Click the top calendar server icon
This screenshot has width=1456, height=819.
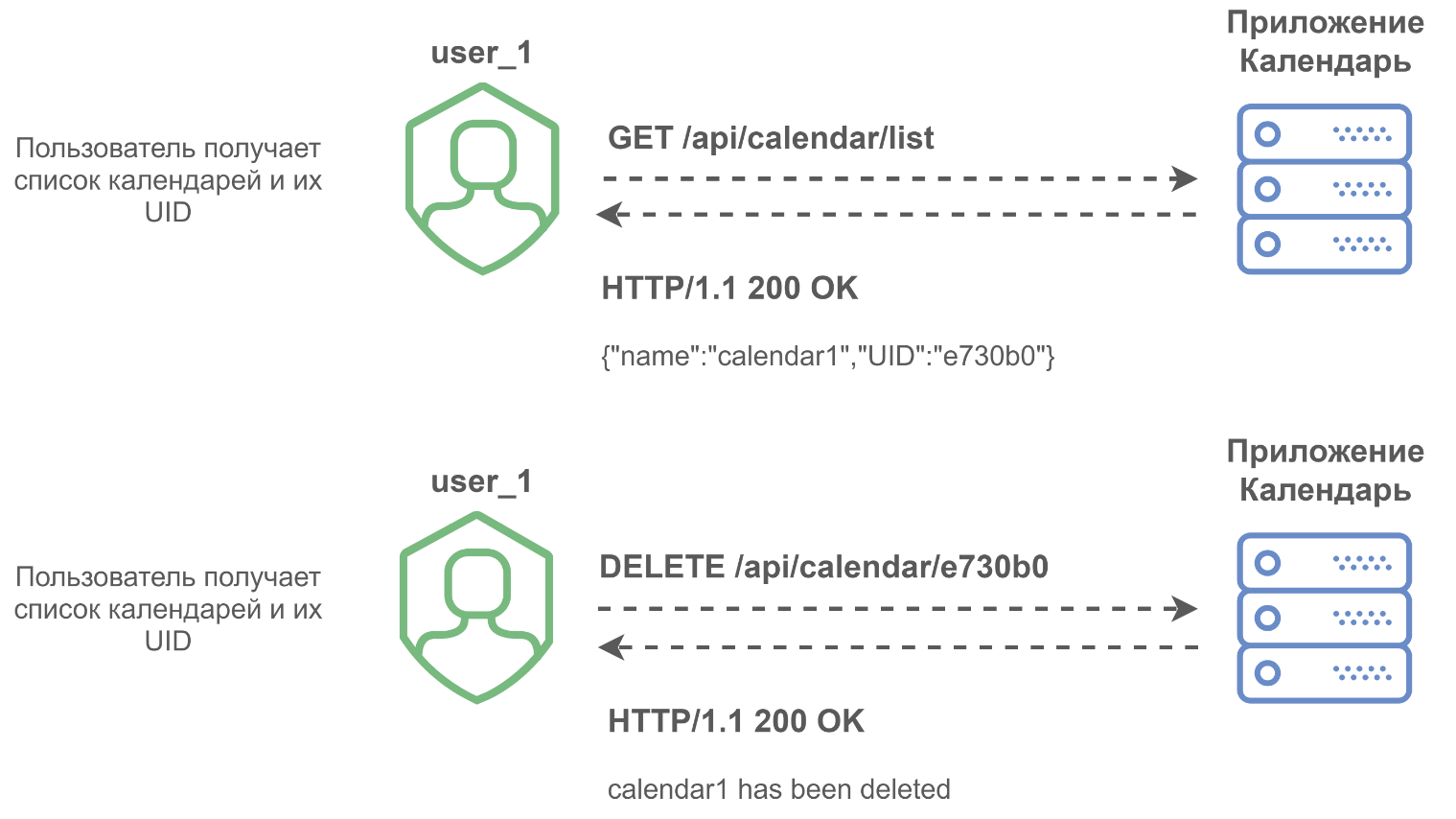pos(1324,189)
